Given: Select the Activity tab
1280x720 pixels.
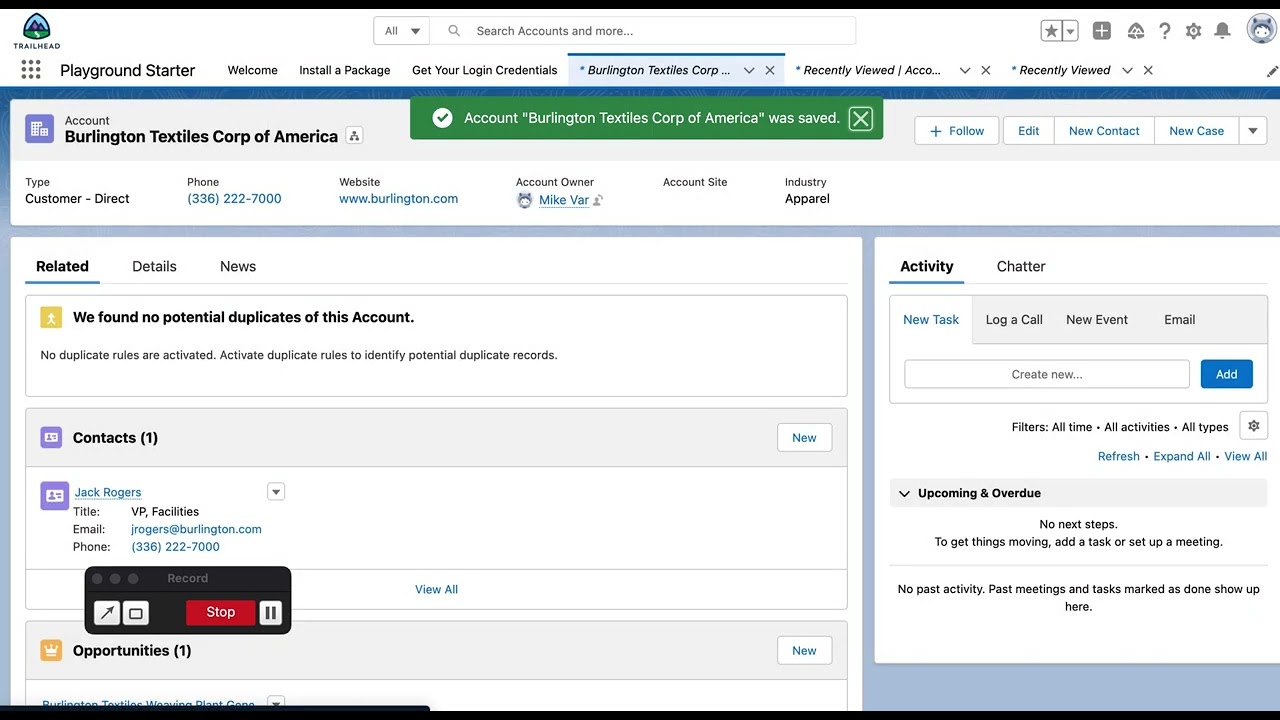Looking at the screenshot, I should 927,266.
